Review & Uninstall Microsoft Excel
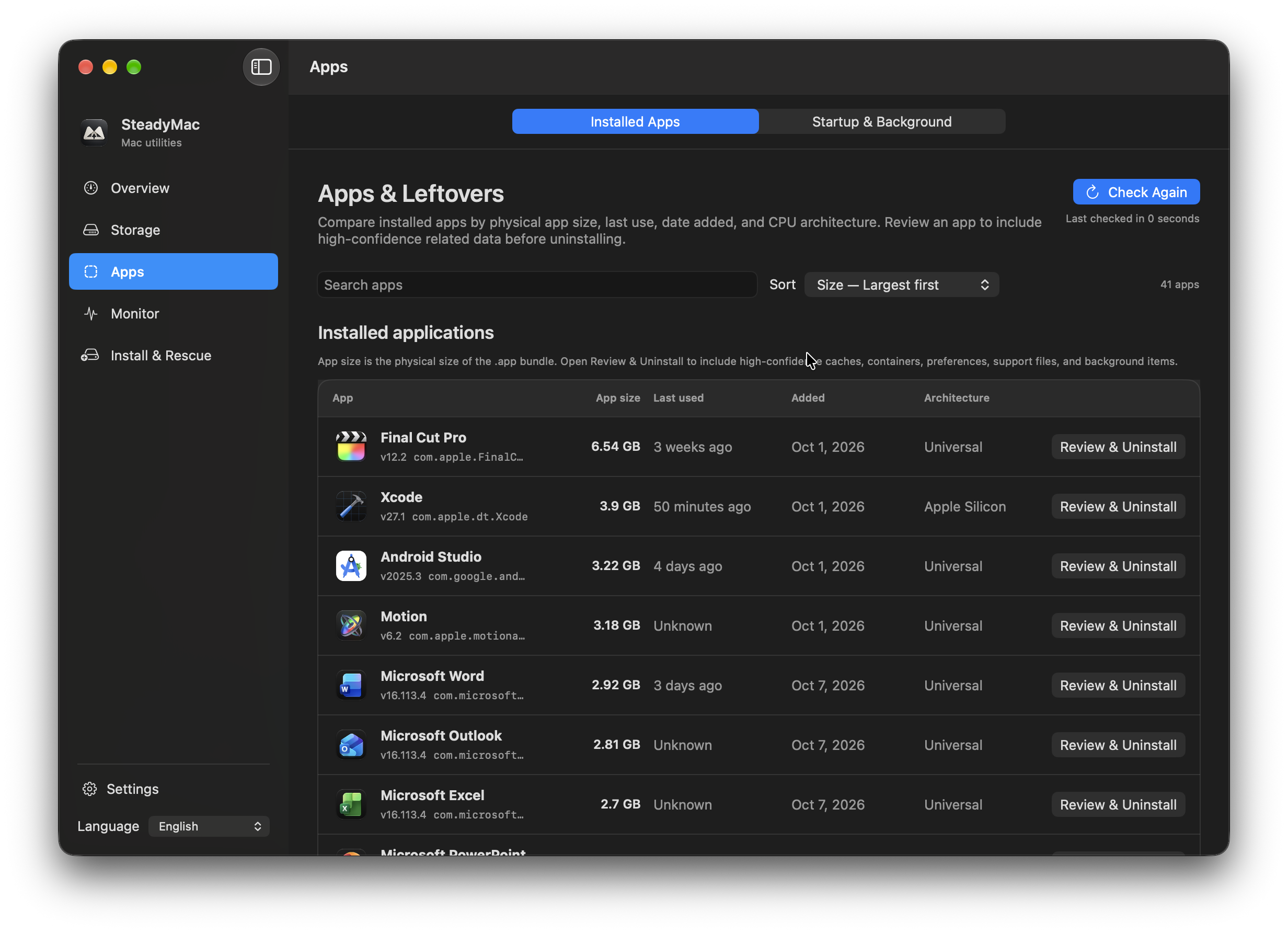The image size is (1288, 933). click(x=1118, y=805)
